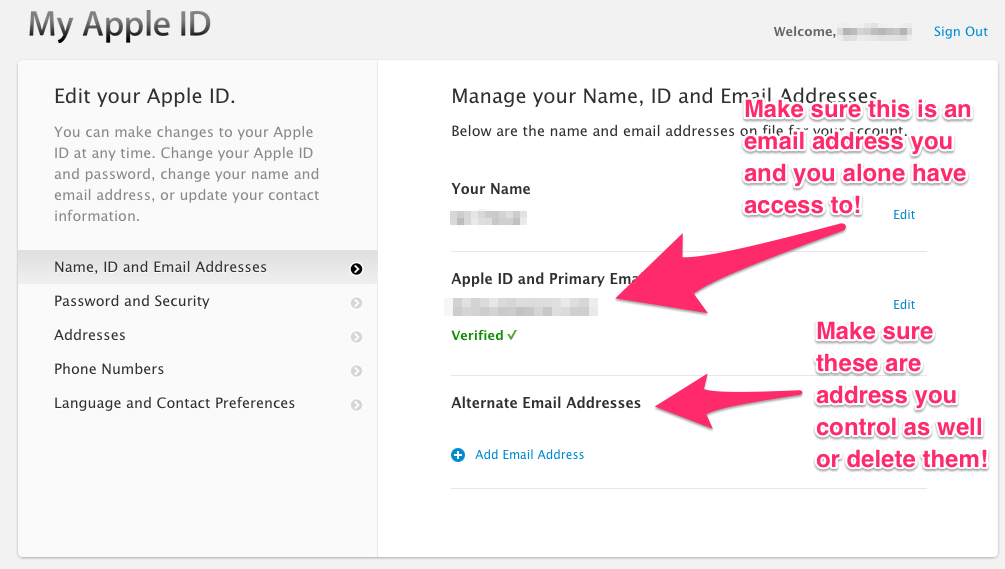Image resolution: width=1005 pixels, height=569 pixels.
Task: Click the Add Email Address link
Action: 529,454
